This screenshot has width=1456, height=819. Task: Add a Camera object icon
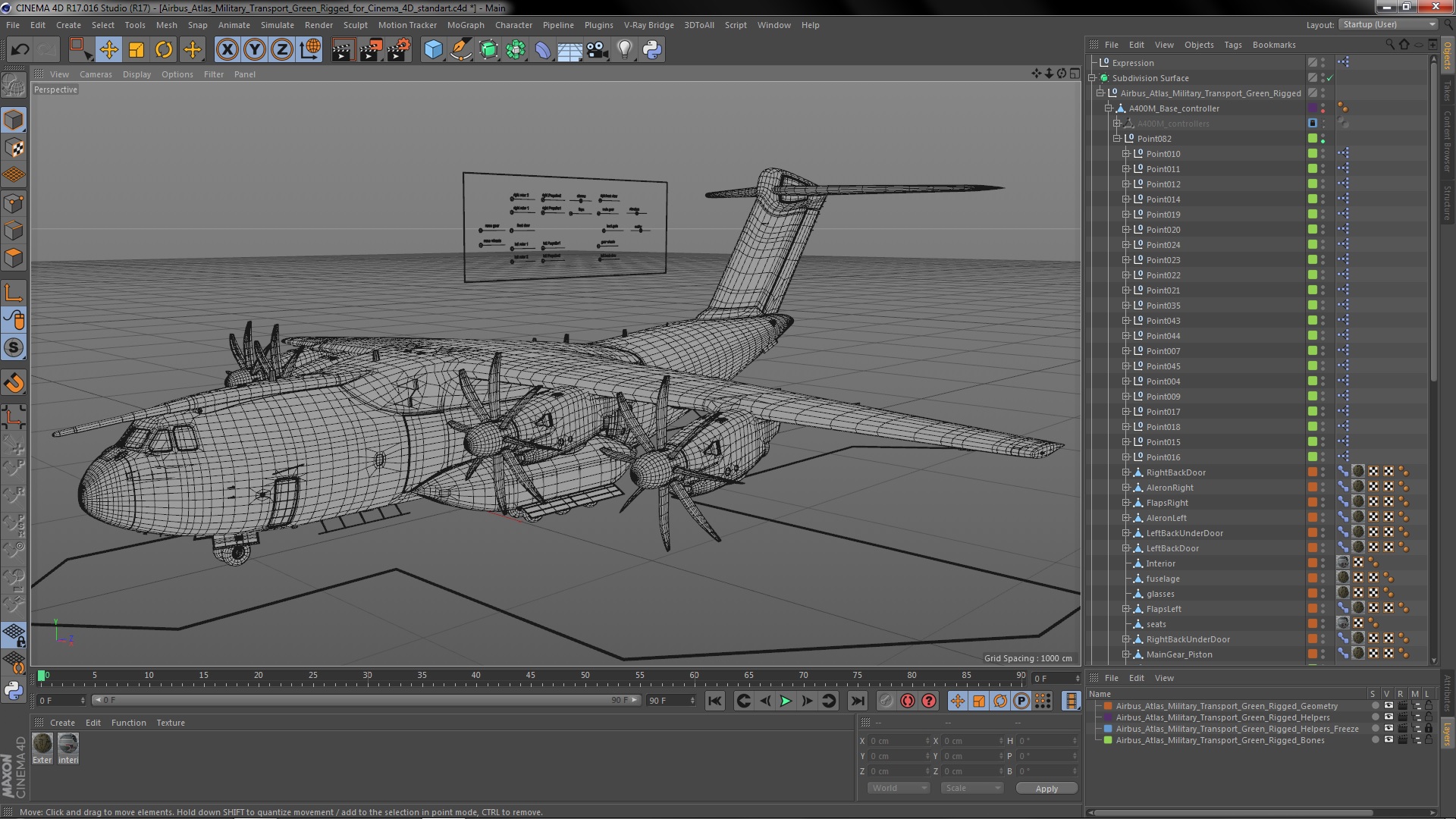coord(598,50)
